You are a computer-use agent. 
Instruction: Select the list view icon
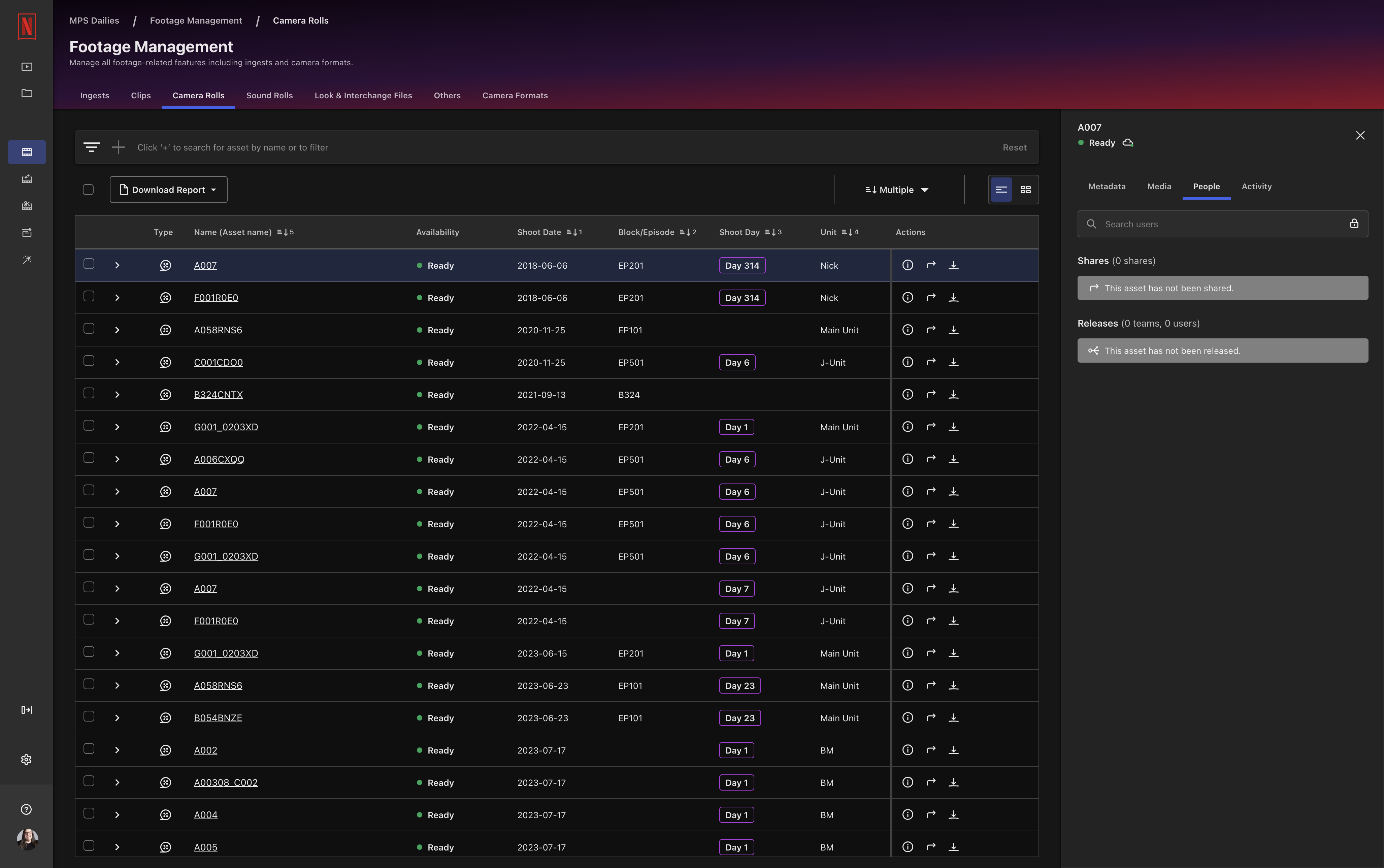pos(1000,190)
